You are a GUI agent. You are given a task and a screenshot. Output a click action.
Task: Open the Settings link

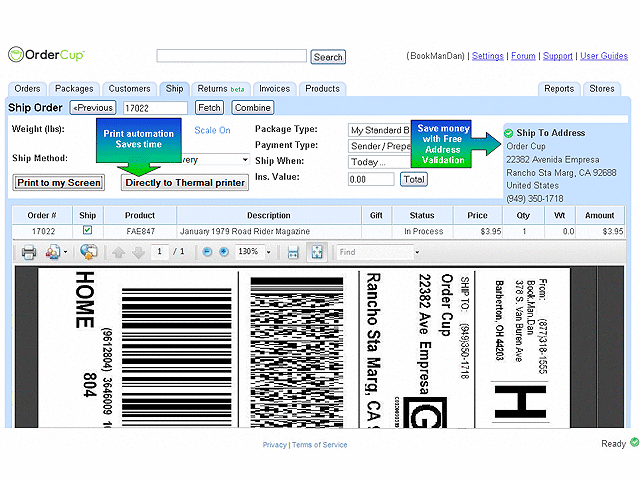[487, 56]
